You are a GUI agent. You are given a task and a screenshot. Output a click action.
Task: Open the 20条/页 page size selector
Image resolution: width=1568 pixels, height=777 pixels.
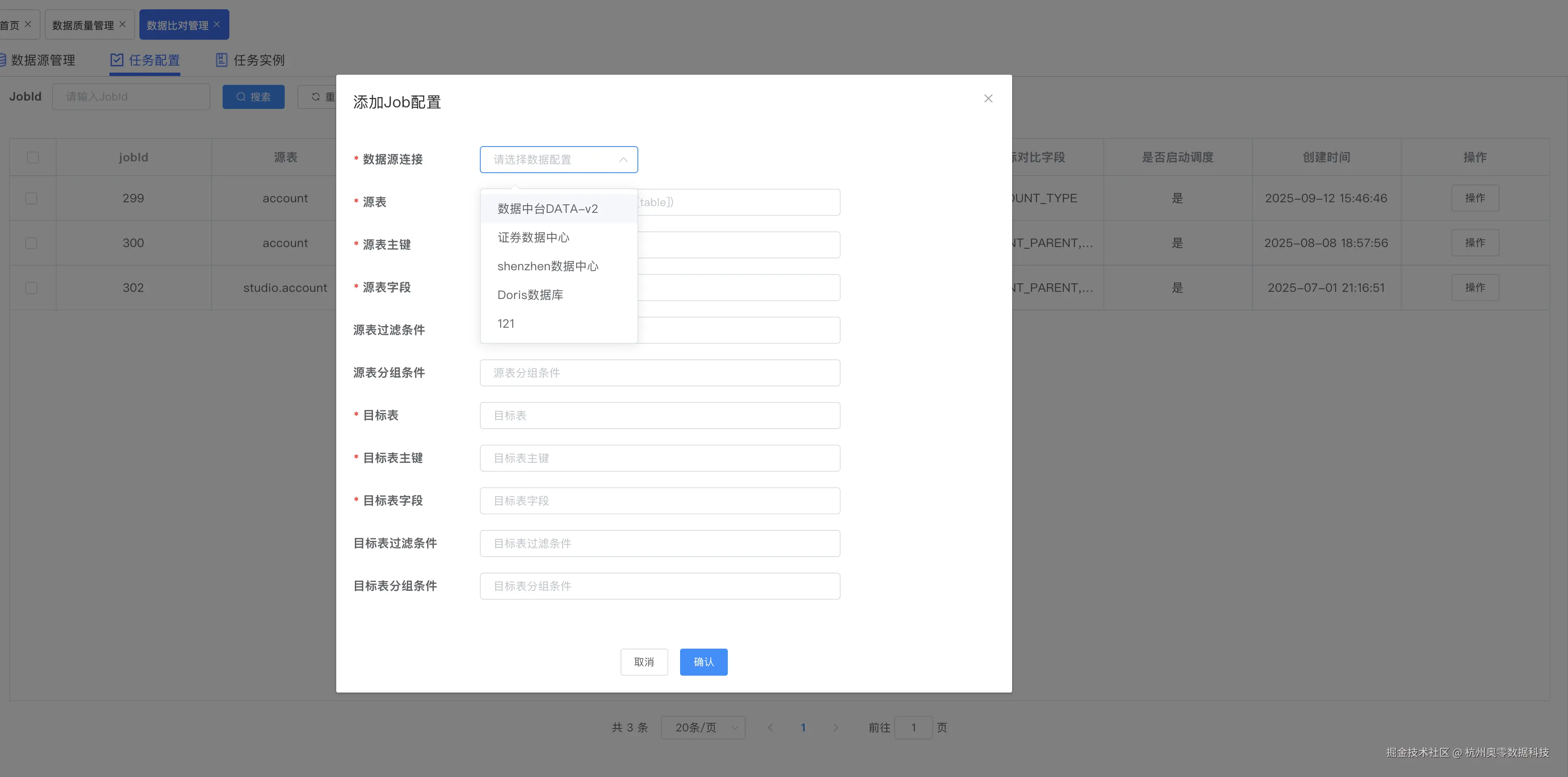pyautogui.click(x=703, y=727)
